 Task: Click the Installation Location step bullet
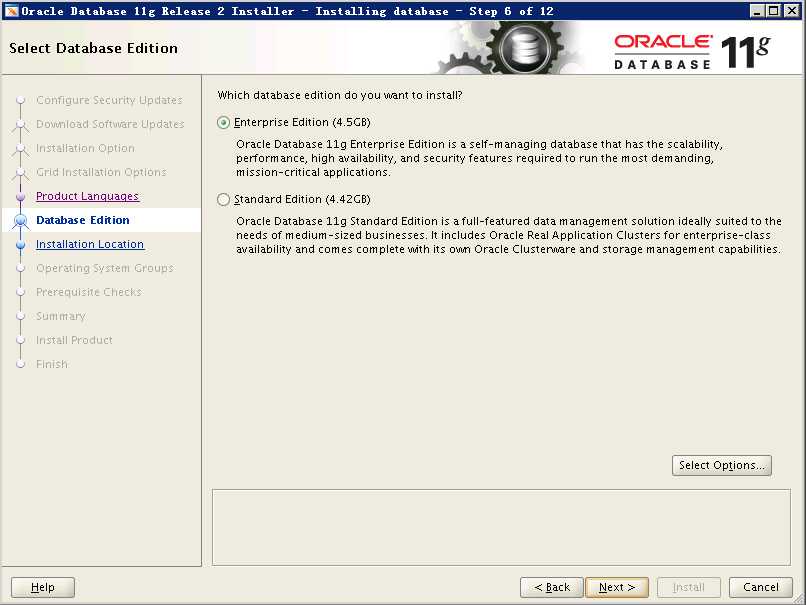(x=21, y=245)
